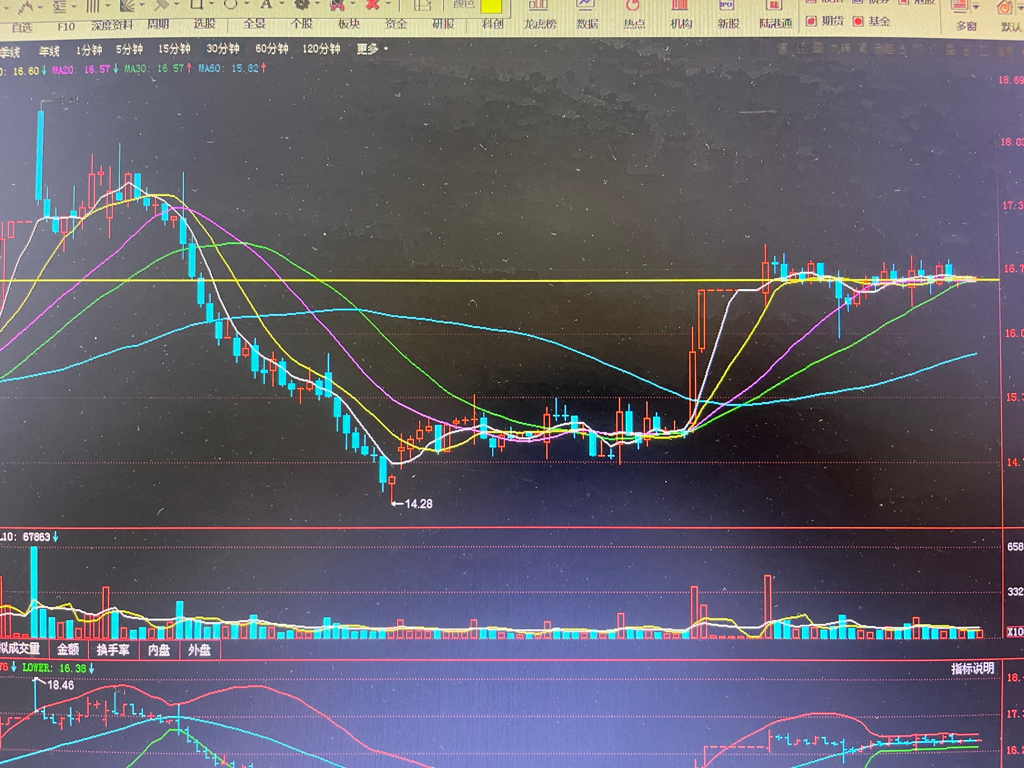Switch chart to 15分钟 period
Viewport: 1024px width, 768px height.
[x=174, y=49]
